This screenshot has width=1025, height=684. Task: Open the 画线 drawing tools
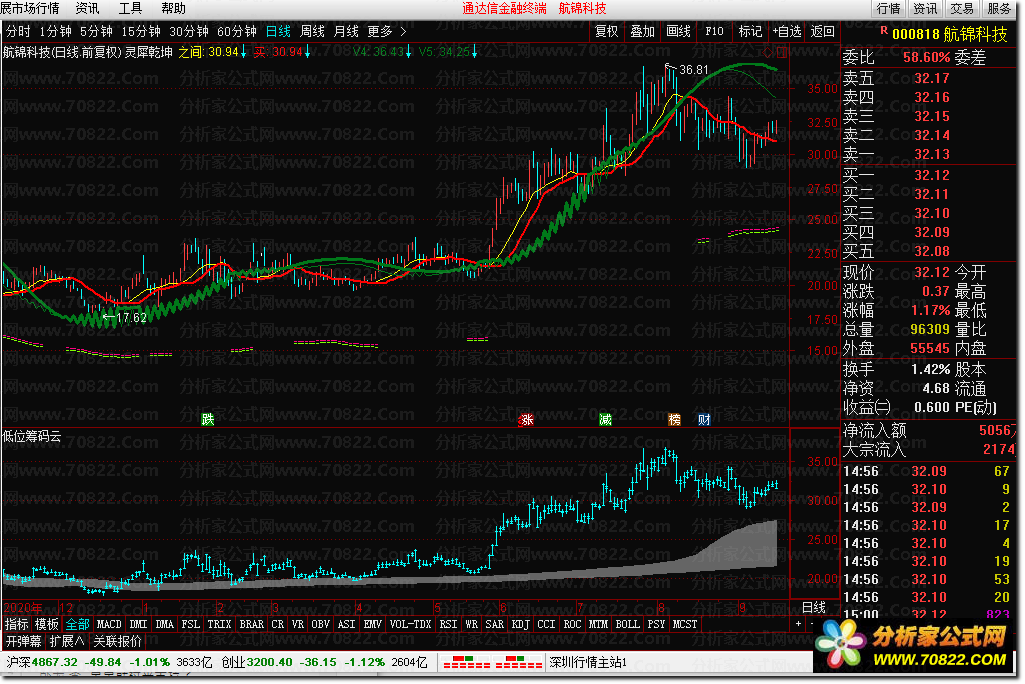[678, 31]
